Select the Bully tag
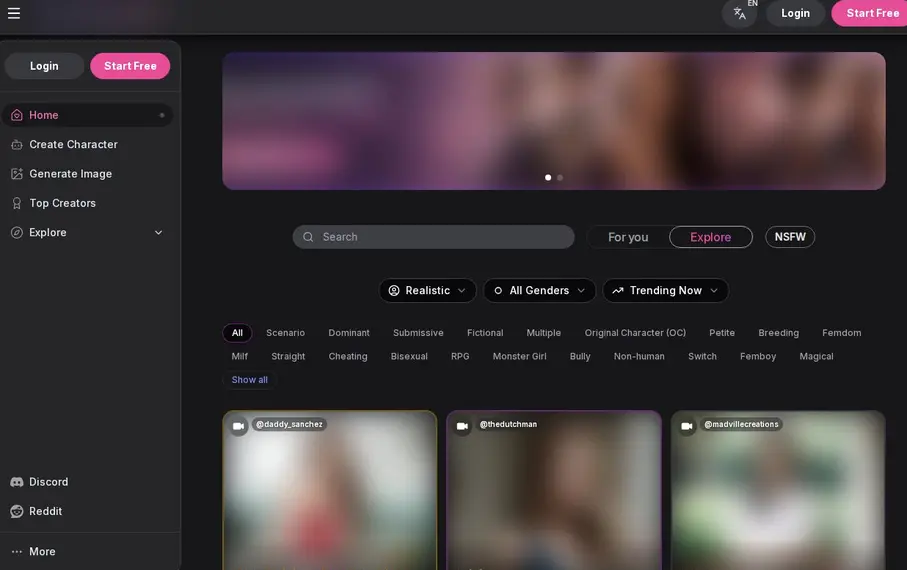The width and height of the screenshot is (907, 570). click(580, 356)
